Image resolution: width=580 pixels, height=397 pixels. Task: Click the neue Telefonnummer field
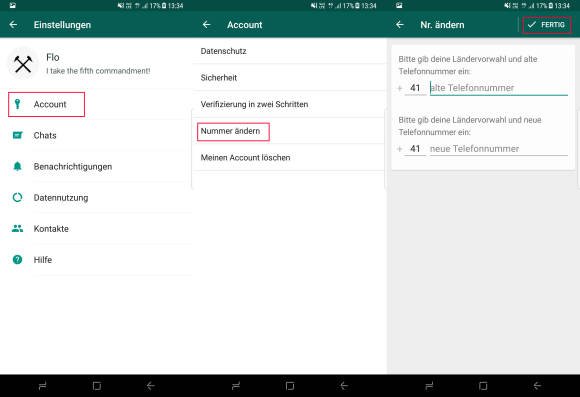click(499, 149)
